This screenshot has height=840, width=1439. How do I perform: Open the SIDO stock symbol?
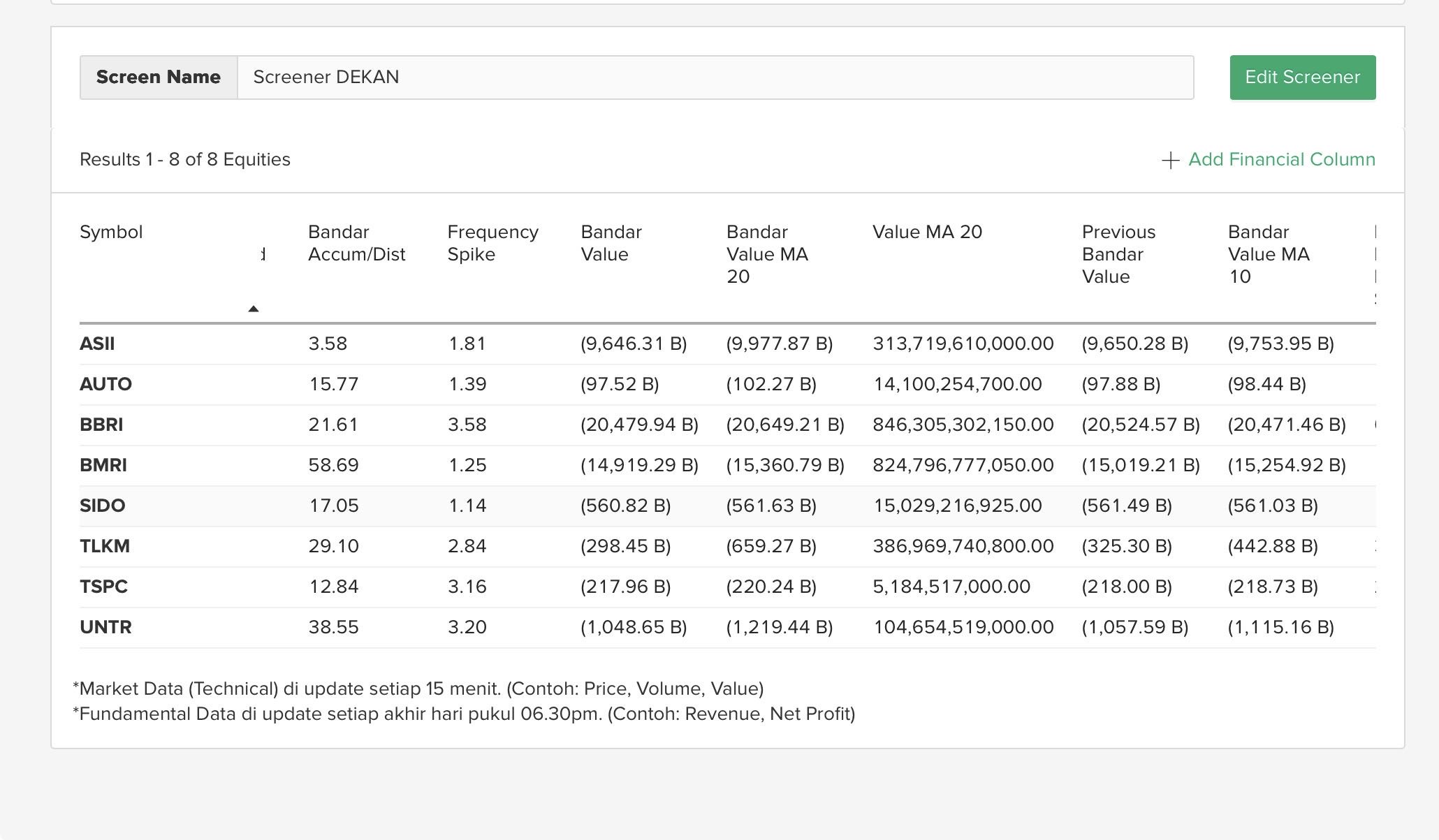[102, 506]
